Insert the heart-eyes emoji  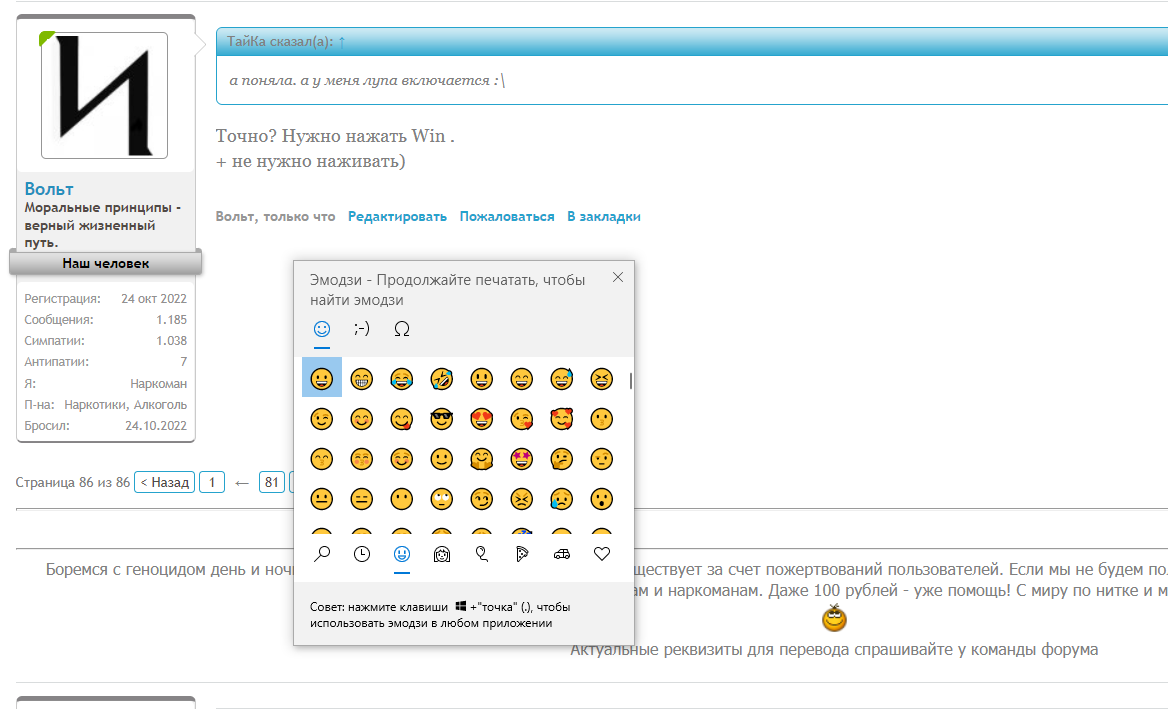tap(482, 419)
